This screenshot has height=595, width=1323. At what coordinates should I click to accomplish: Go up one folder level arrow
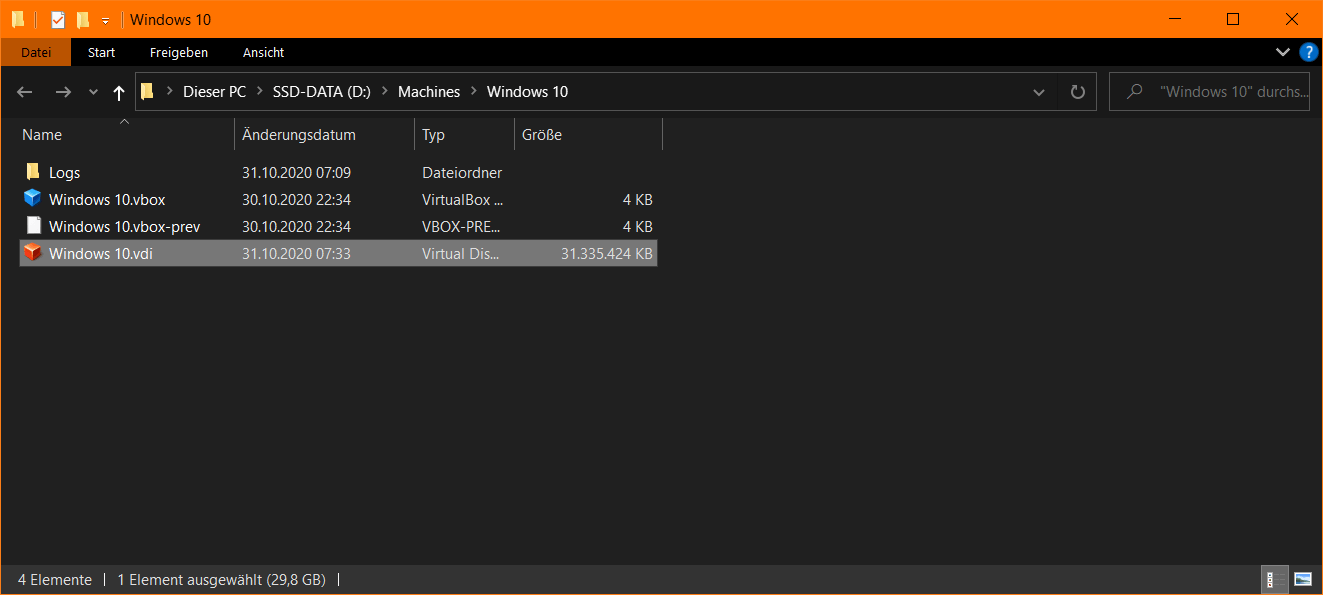(119, 92)
